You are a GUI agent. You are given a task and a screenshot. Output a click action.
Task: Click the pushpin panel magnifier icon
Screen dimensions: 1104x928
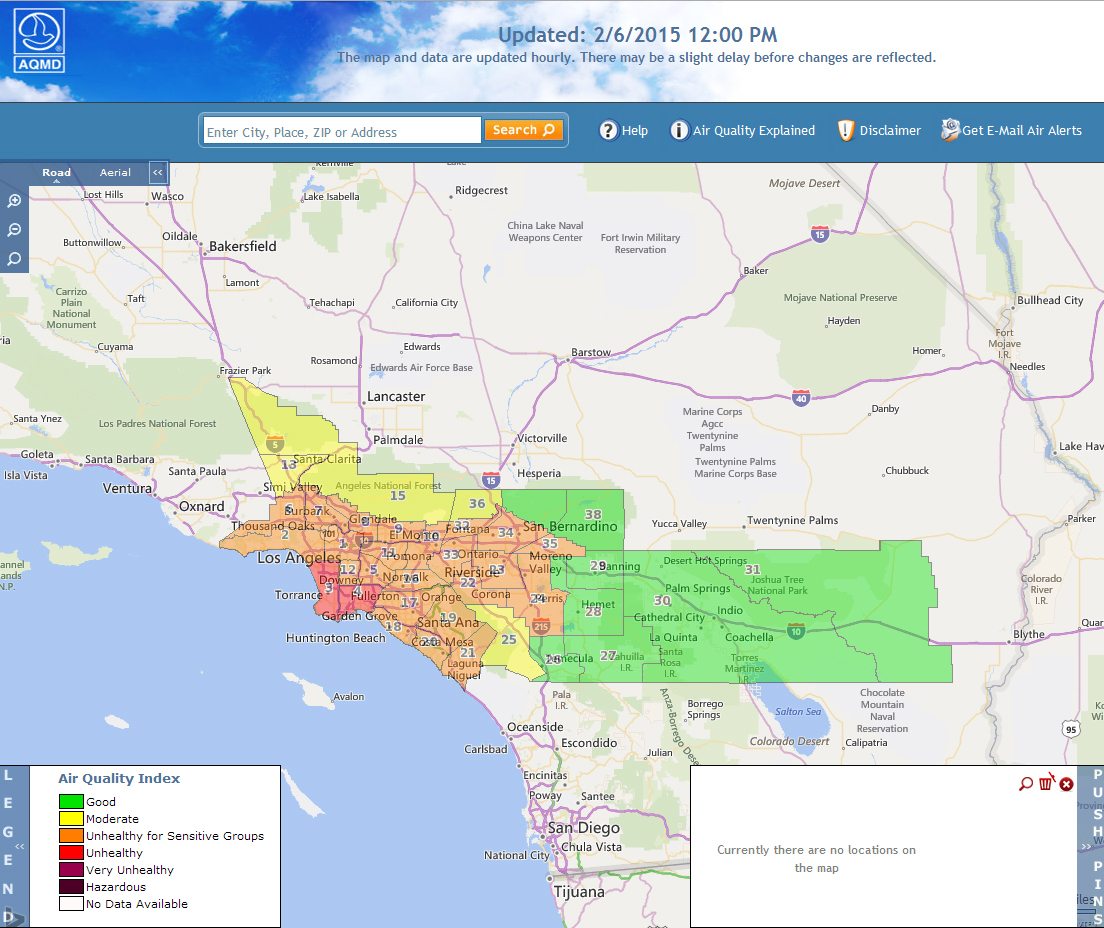[x=1025, y=783]
